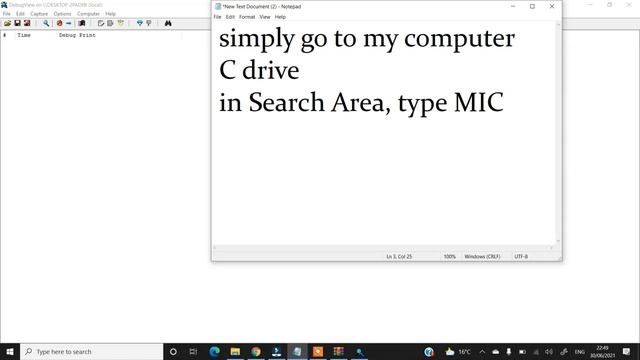The width and height of the screenshot is (640, 360).
Task: Open the notifications Action Center icon
Action: [x=627, y=351]
